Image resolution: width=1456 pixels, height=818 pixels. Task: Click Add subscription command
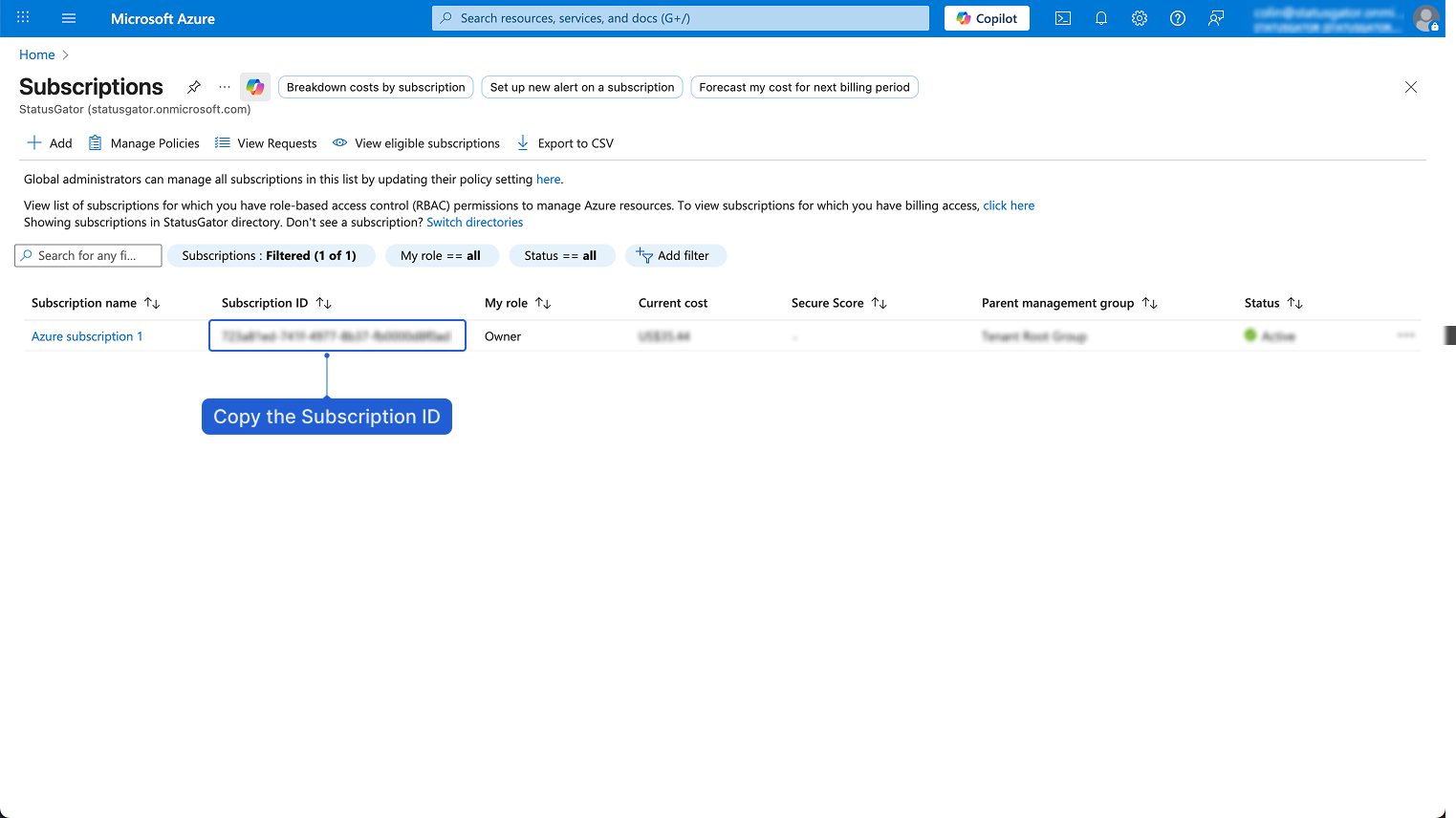(50, 143)
